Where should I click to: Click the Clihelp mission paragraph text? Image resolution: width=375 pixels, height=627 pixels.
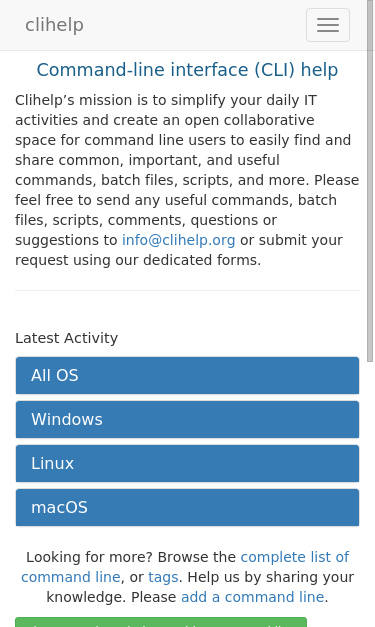point(187,180)
